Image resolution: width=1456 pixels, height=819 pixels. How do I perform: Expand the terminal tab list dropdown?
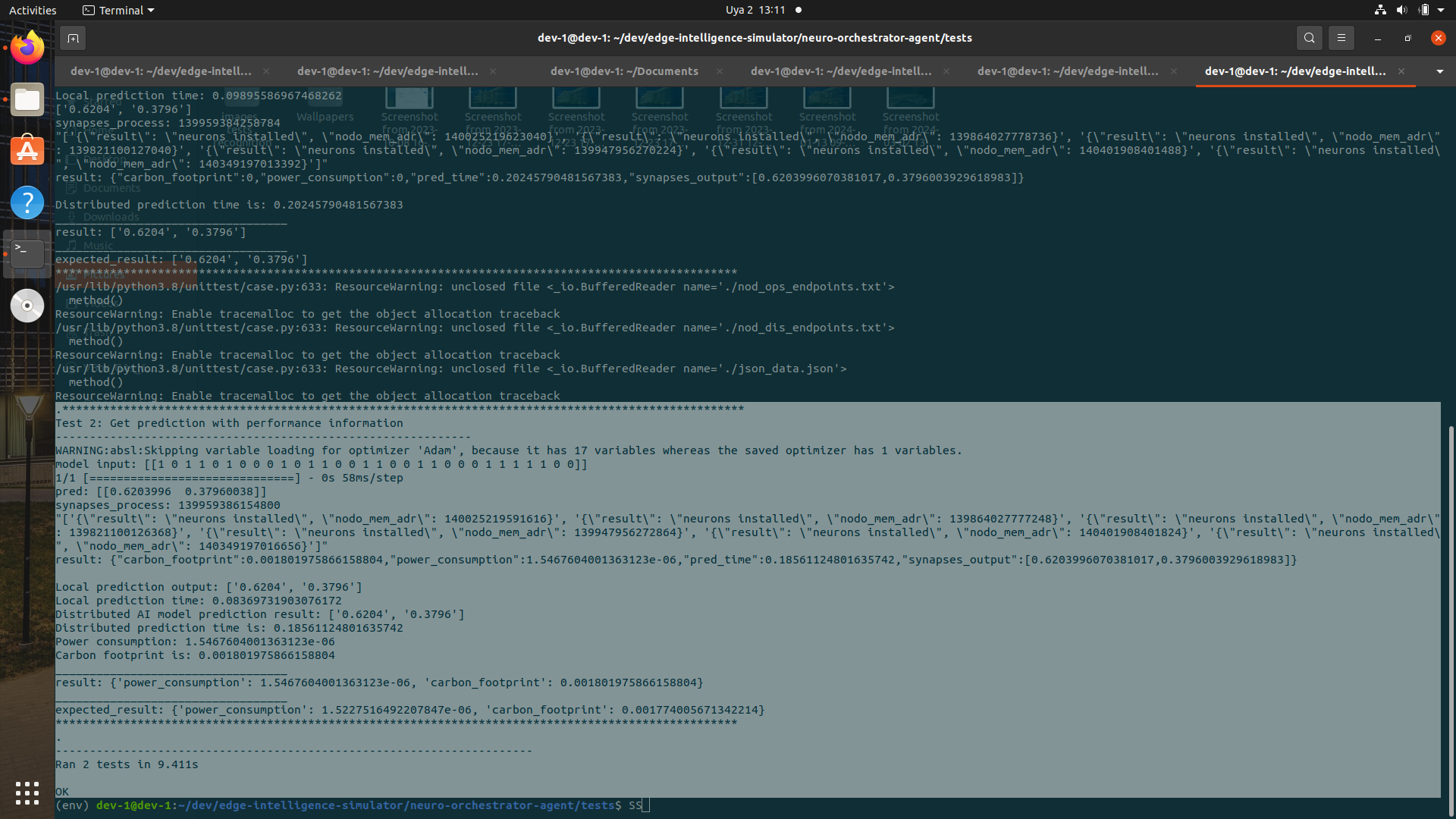[1439, 71]
